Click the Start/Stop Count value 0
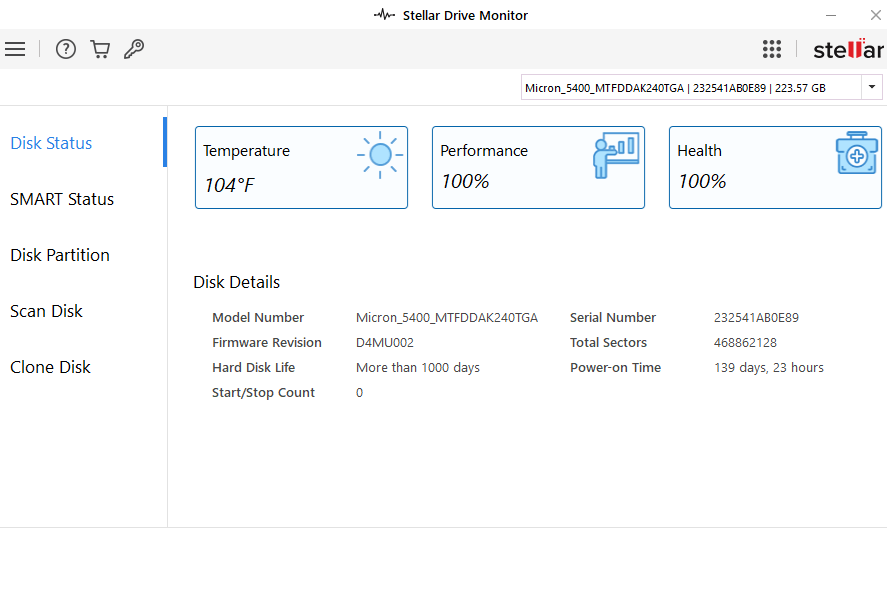This screenshot has height=592, width=887. (x=359, y=392)
